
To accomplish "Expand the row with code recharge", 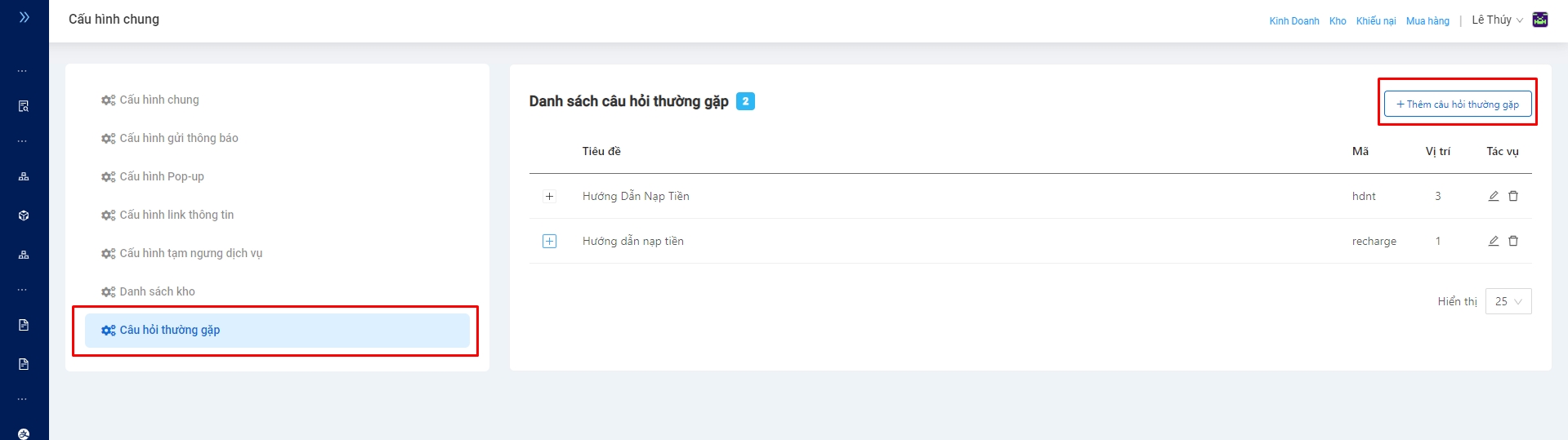I will [x=550, y=241].
